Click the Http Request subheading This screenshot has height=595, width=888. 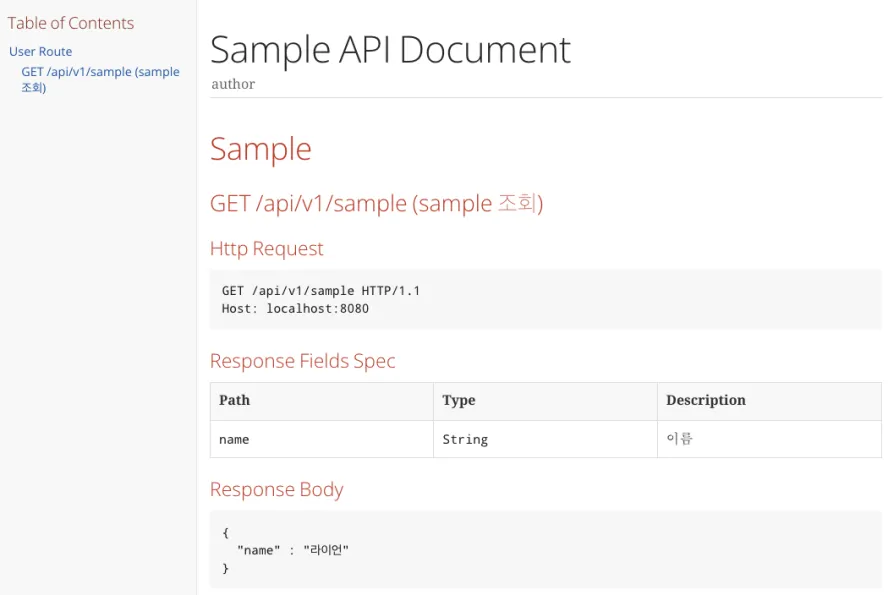coord(267,249)
